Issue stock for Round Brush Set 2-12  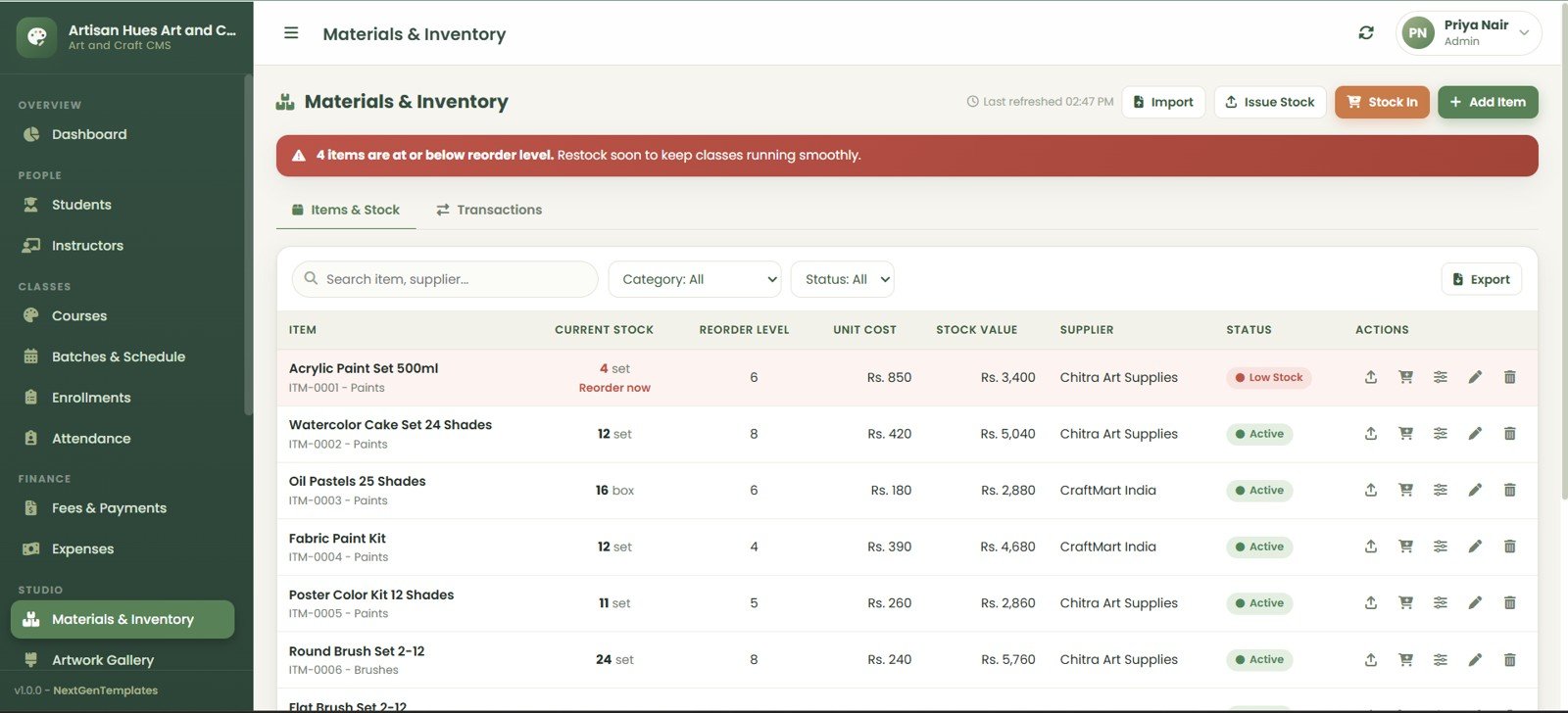coord(1371,660)
